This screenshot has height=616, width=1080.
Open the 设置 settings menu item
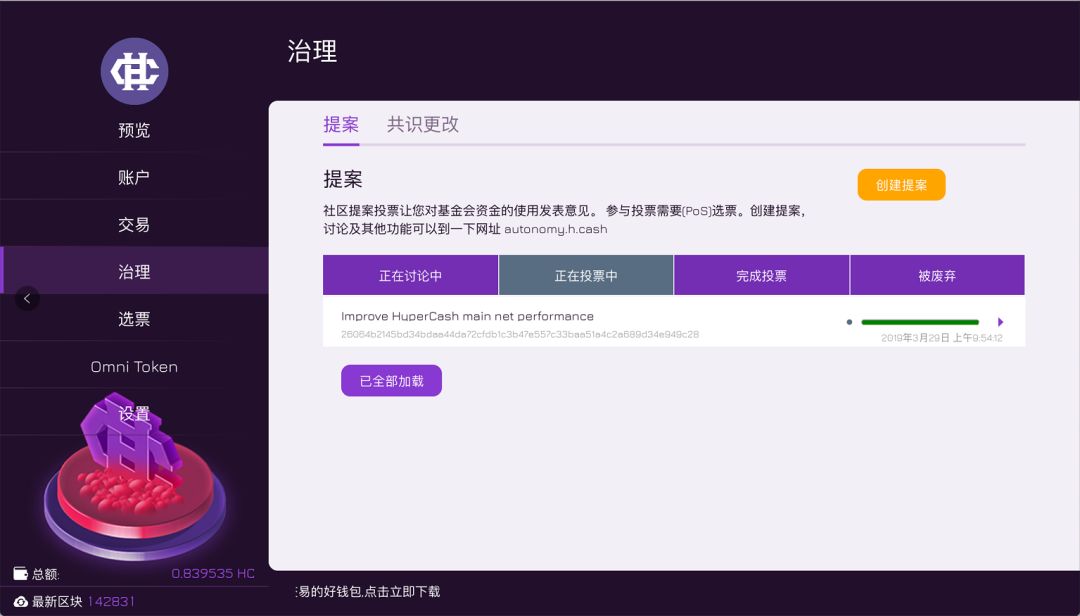click(x=134, y=413)
